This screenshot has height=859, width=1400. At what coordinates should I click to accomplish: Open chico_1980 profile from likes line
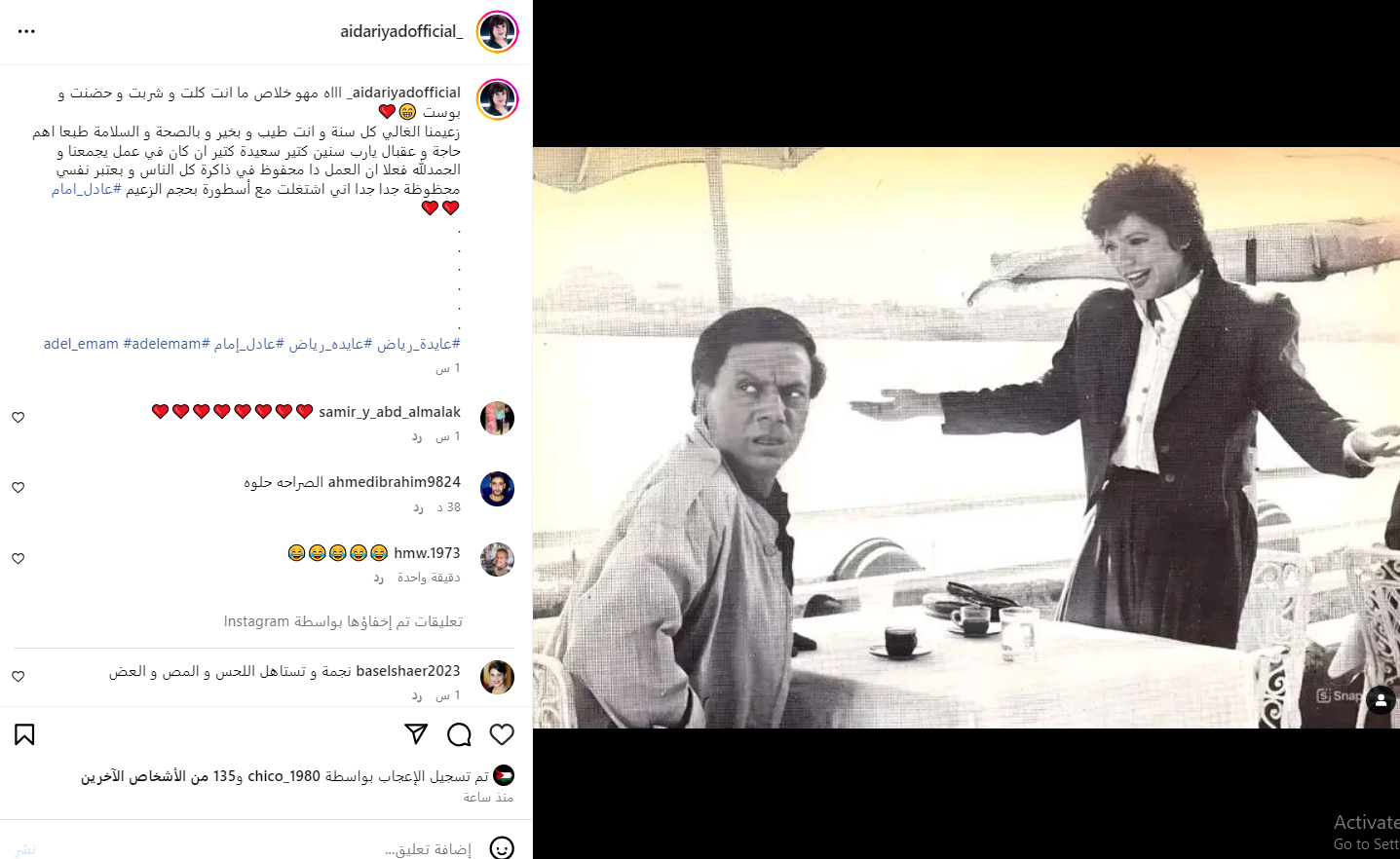point(284,776)
